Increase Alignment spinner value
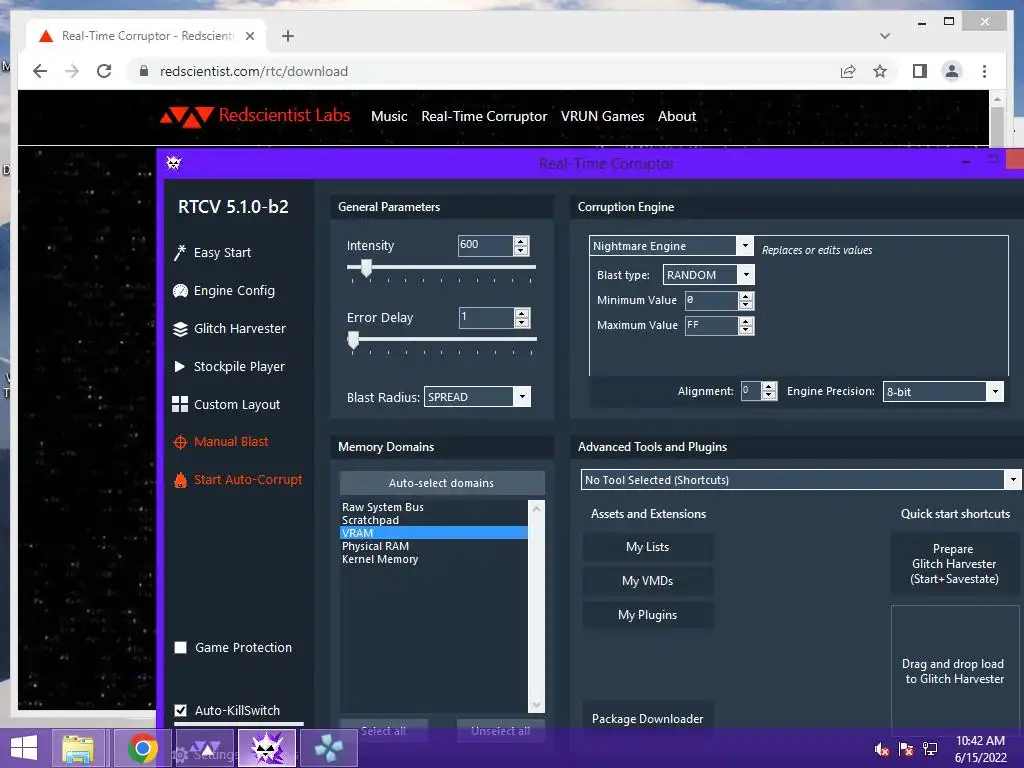1024x768 pixels. pyautogui.click(x=769, y=387)
